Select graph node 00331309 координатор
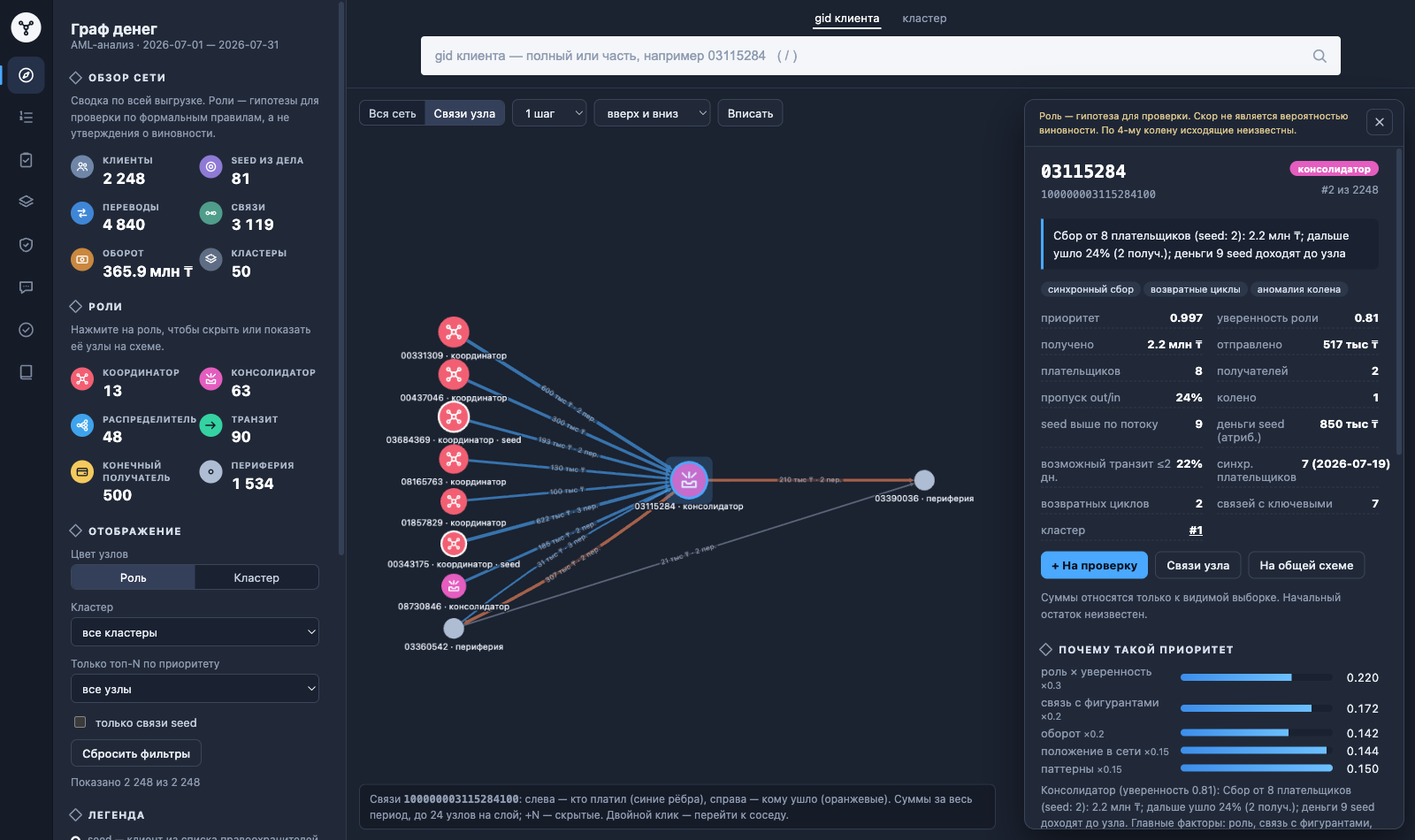The height and width of the screenshot is (840, 1415). pos(454,332)
